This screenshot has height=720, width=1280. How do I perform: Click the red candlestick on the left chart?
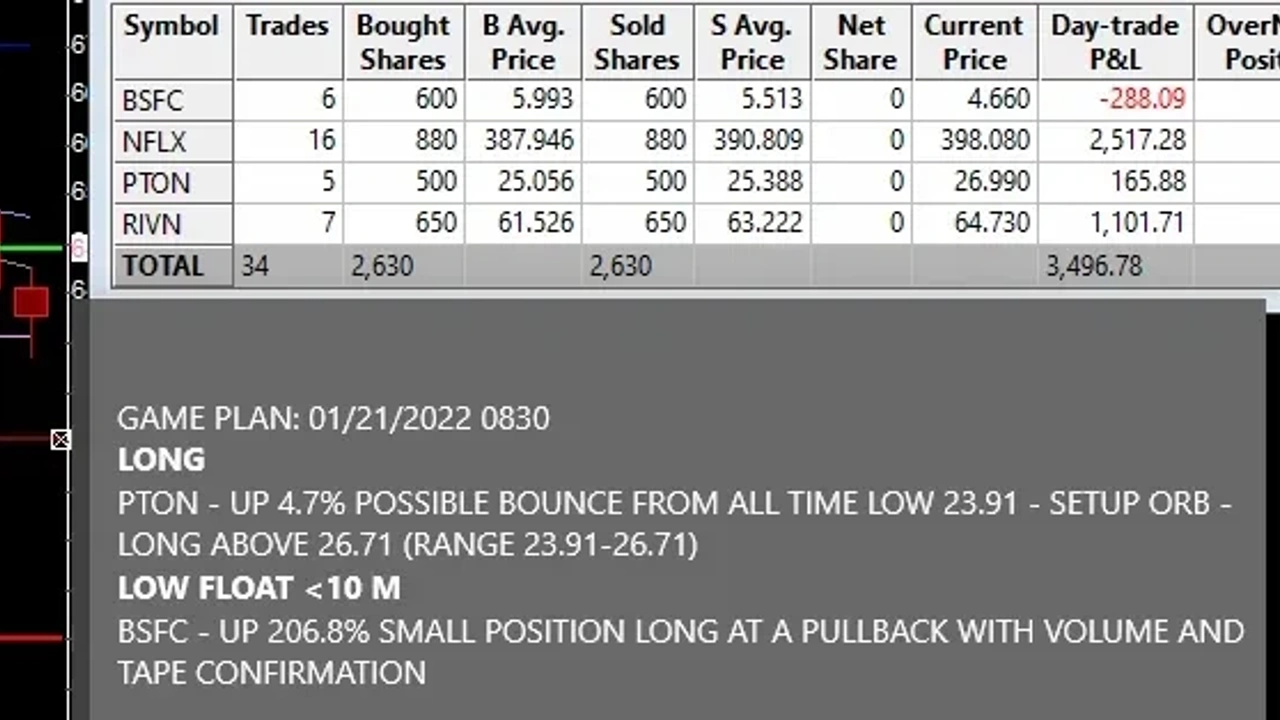pyautogui.click(x=30, y=303)
